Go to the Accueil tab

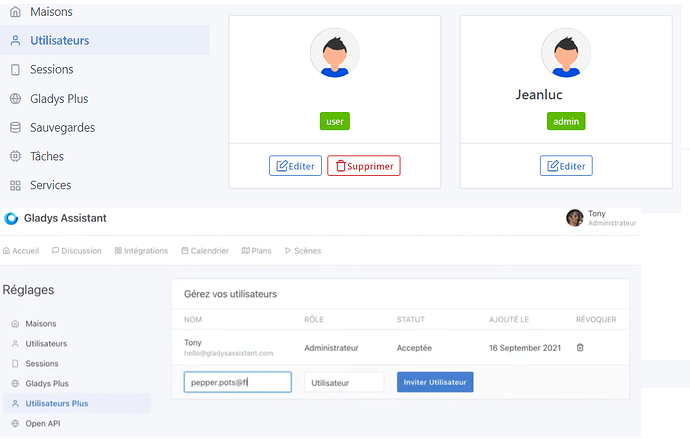tap(21, 251)
